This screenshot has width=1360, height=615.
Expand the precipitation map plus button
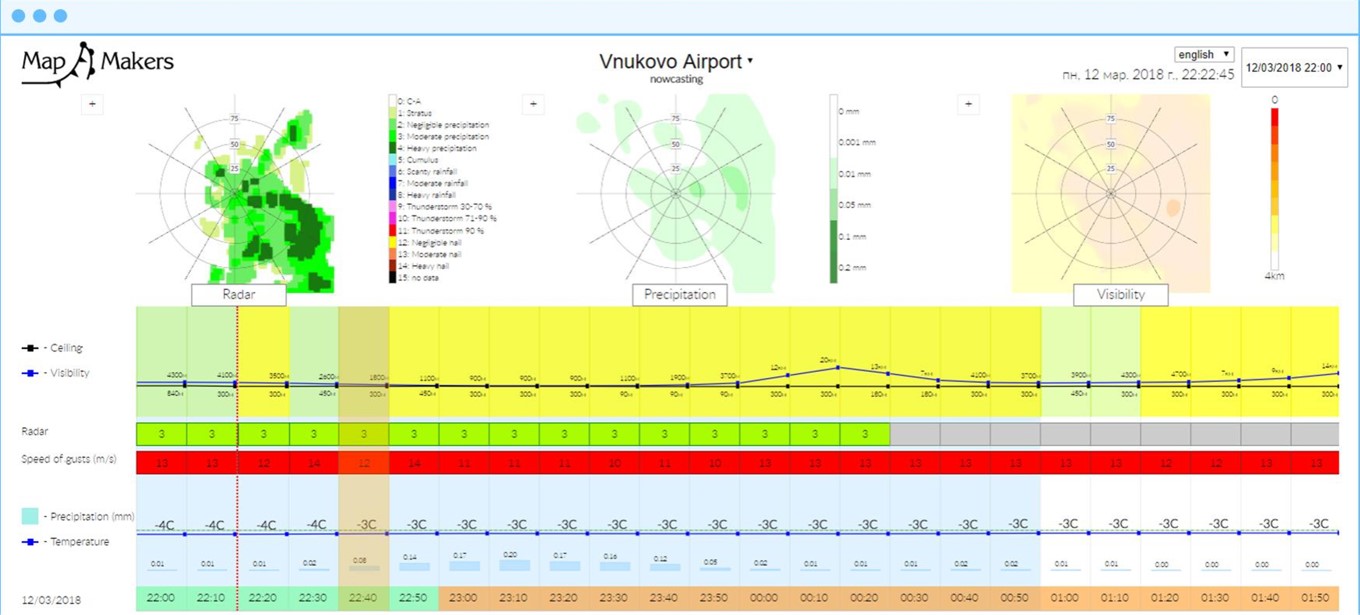534,104
